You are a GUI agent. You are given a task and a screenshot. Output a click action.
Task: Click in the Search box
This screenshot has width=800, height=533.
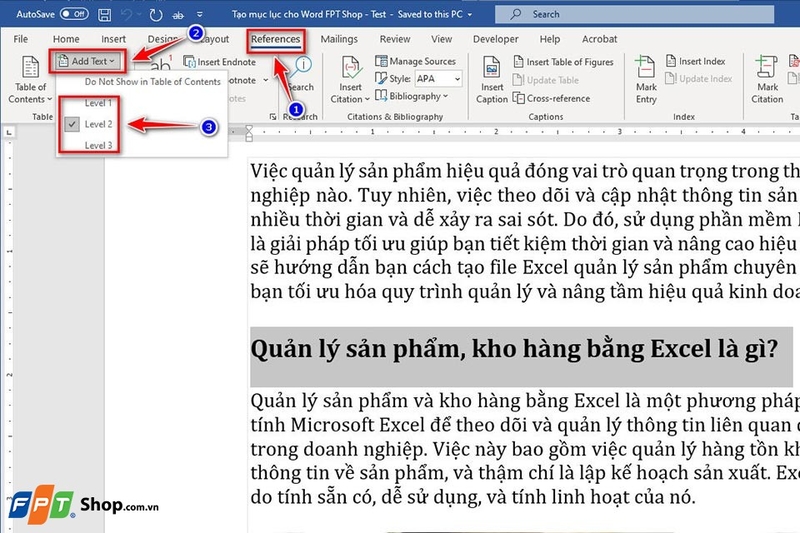tap(635, 14)
